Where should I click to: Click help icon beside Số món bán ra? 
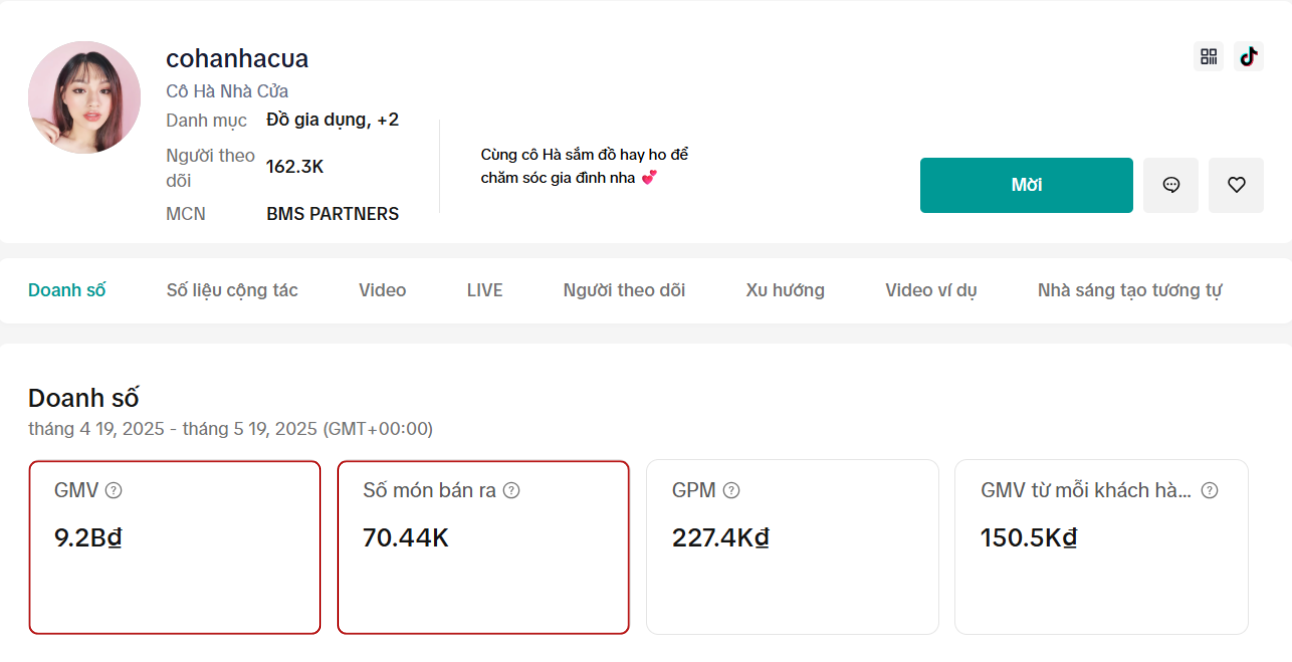tap(511, 490)
